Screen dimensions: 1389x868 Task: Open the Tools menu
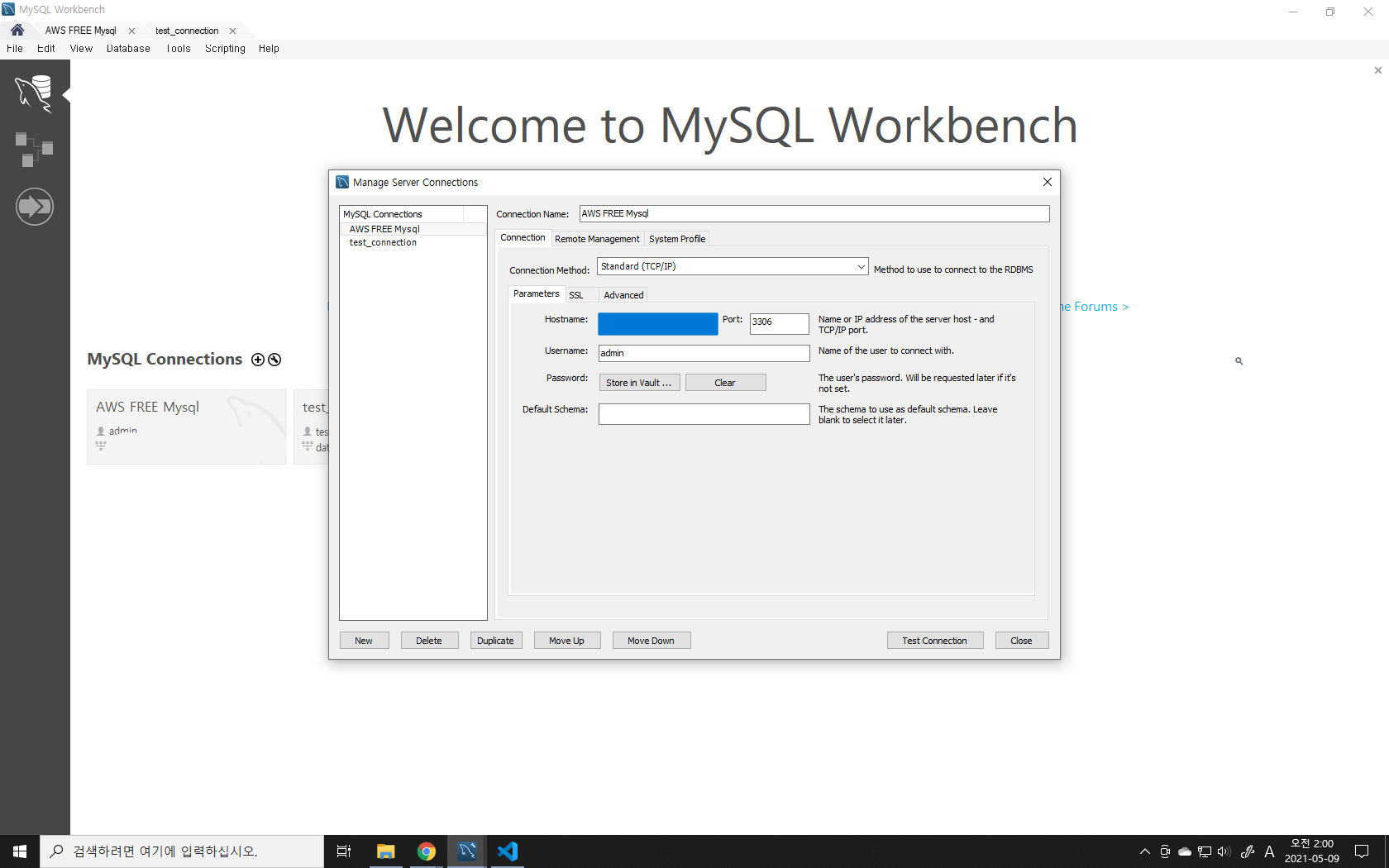coord(179,49)
